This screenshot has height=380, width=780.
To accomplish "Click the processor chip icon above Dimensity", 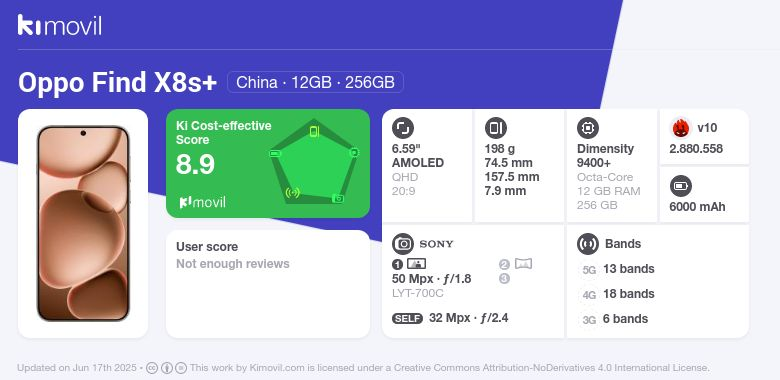I will click(x=588, y=128).
